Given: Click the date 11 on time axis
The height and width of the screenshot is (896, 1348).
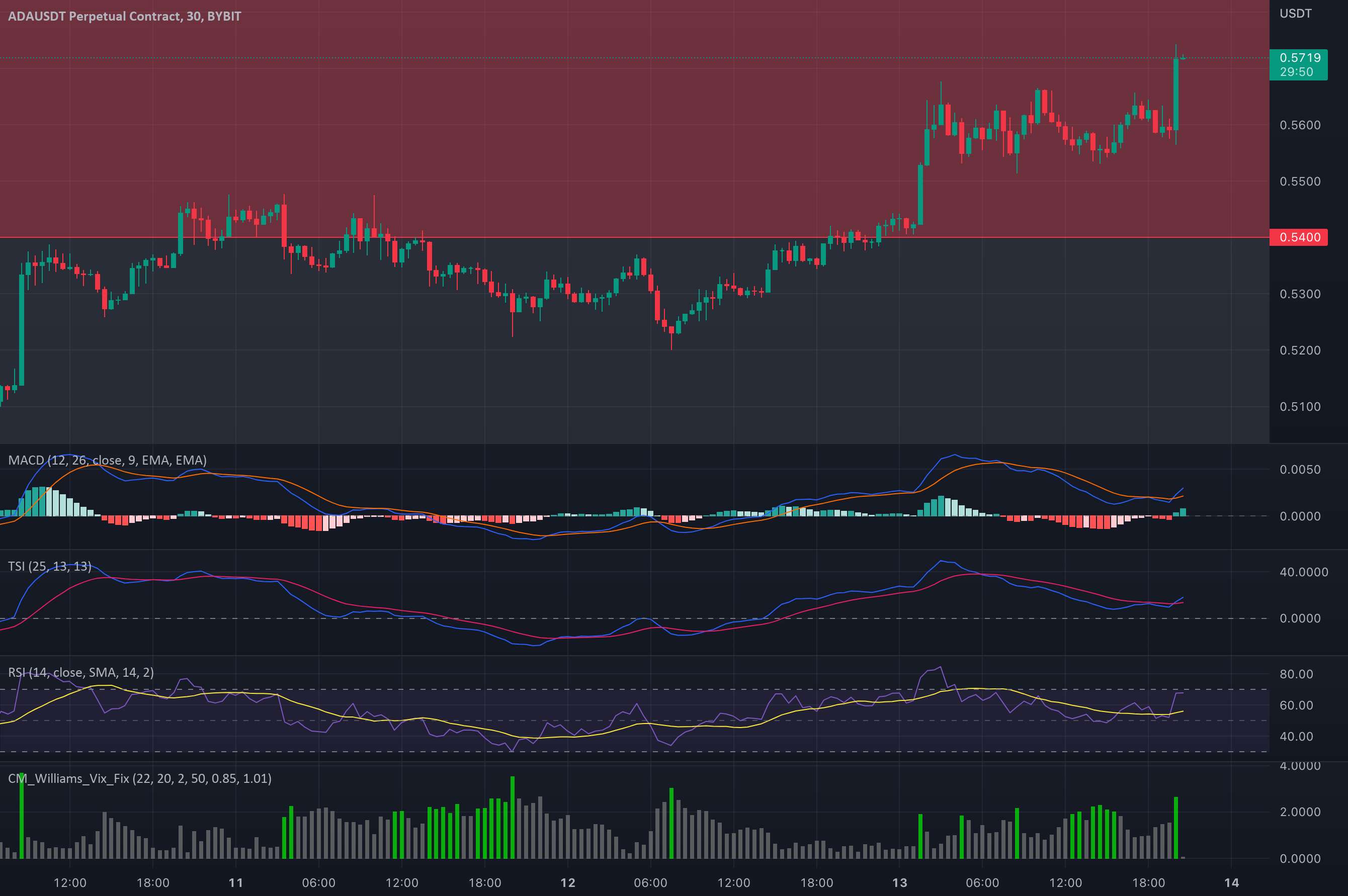Looking at the screenshot, I should pos(235,883).
